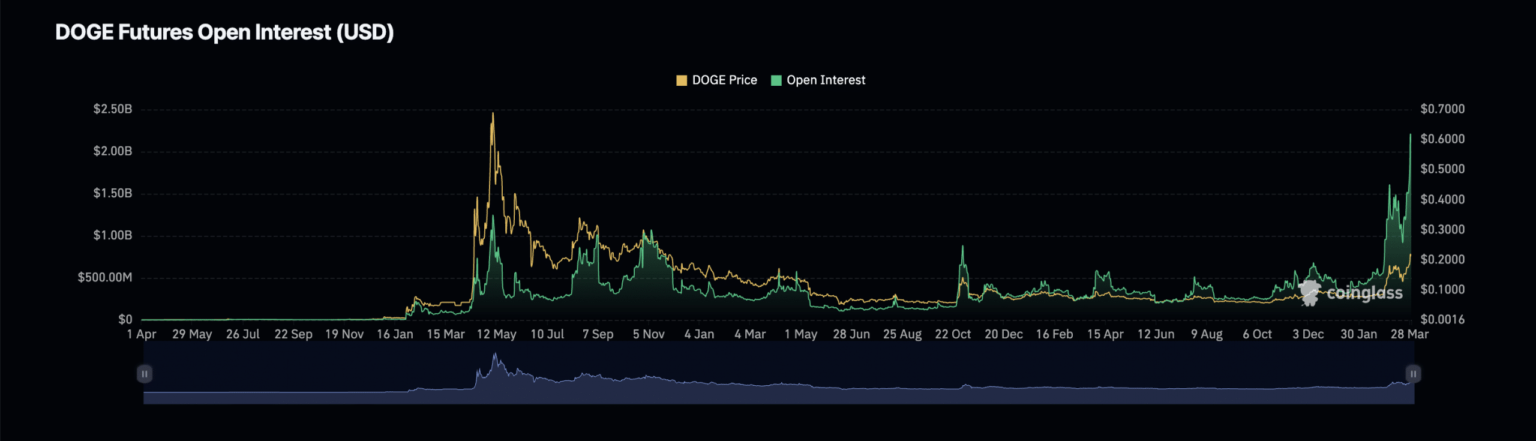Click the $500.00M left axis label

[105, 278]
